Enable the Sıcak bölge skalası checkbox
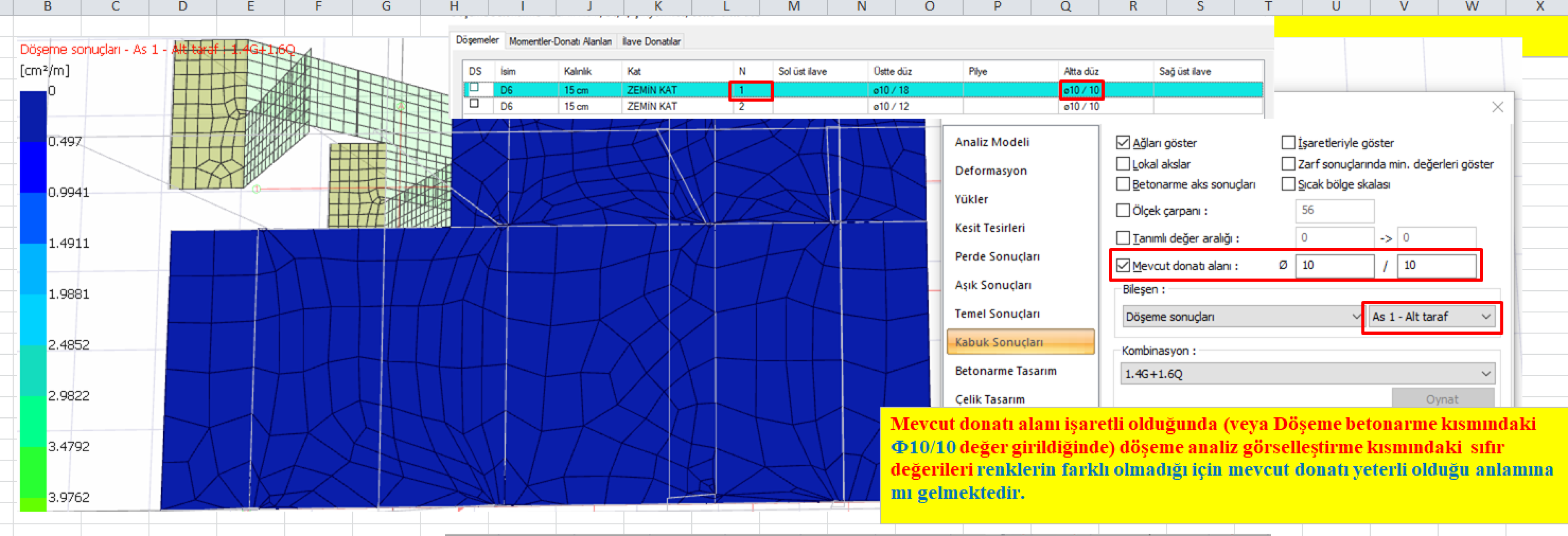Viewport: 1568px width, 536px height. click(x=1288, y=184)
